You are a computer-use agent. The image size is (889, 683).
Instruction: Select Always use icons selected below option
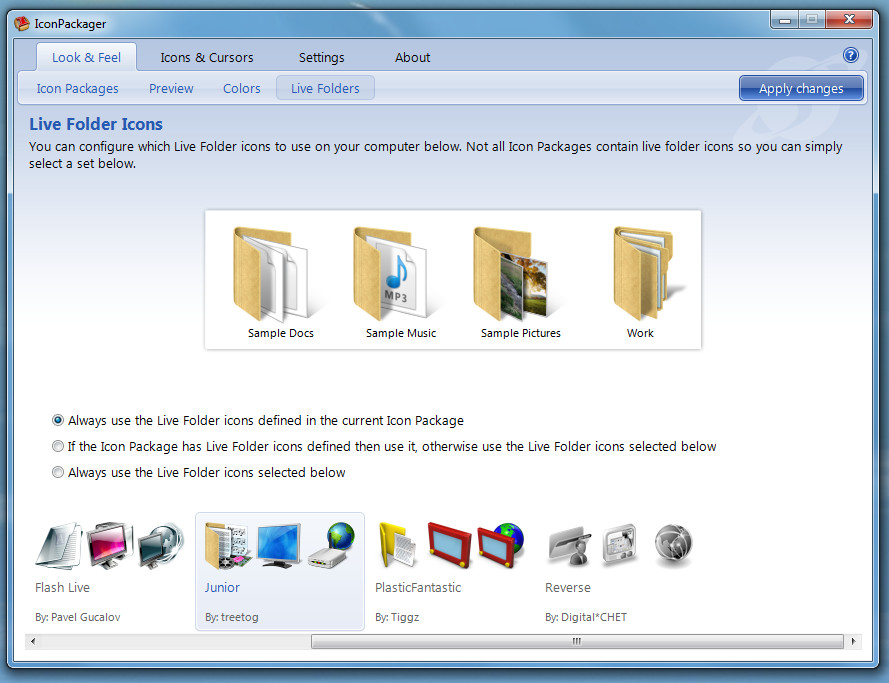[57, 472]
